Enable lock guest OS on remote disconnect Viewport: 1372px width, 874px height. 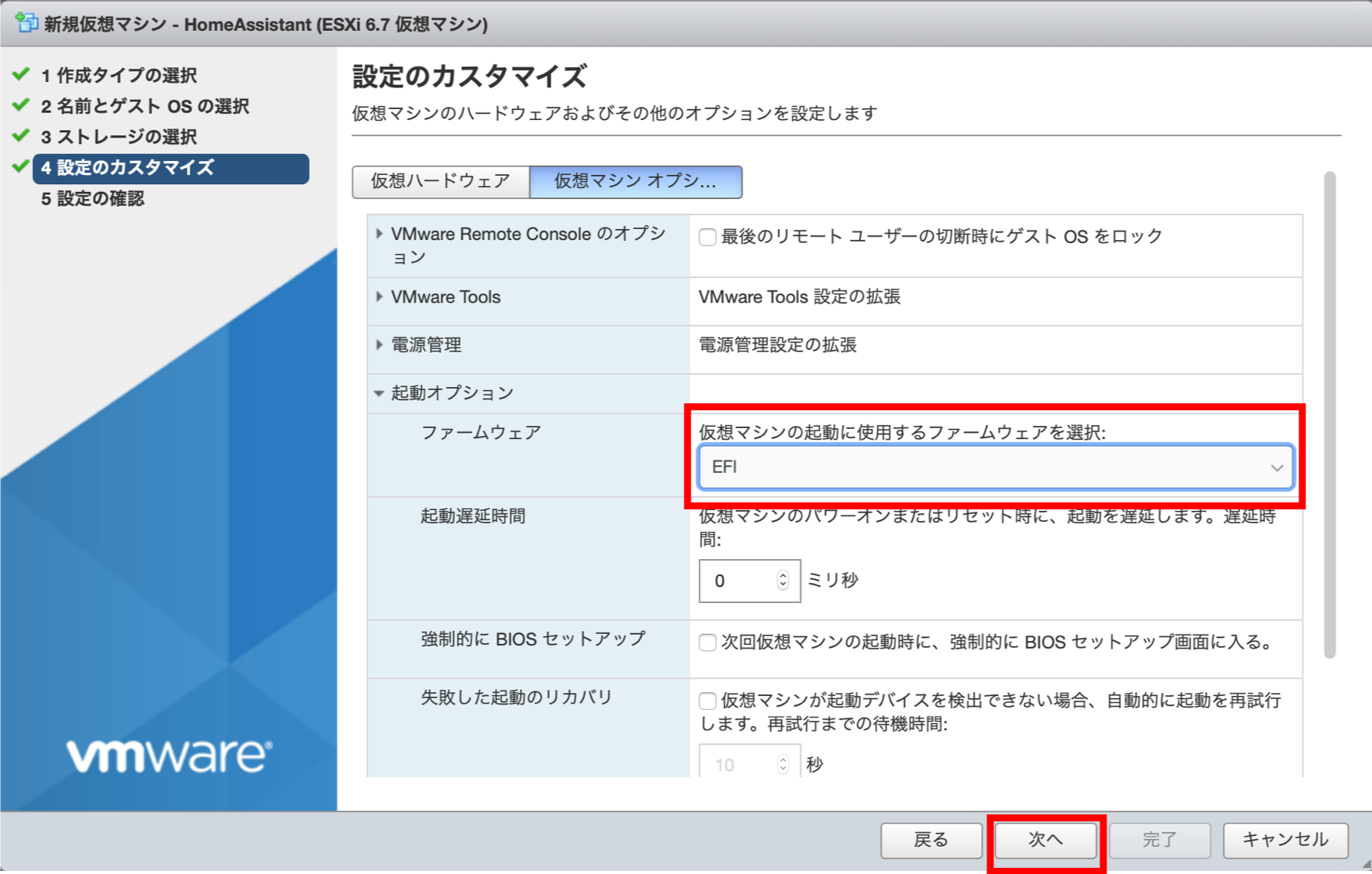707,237
